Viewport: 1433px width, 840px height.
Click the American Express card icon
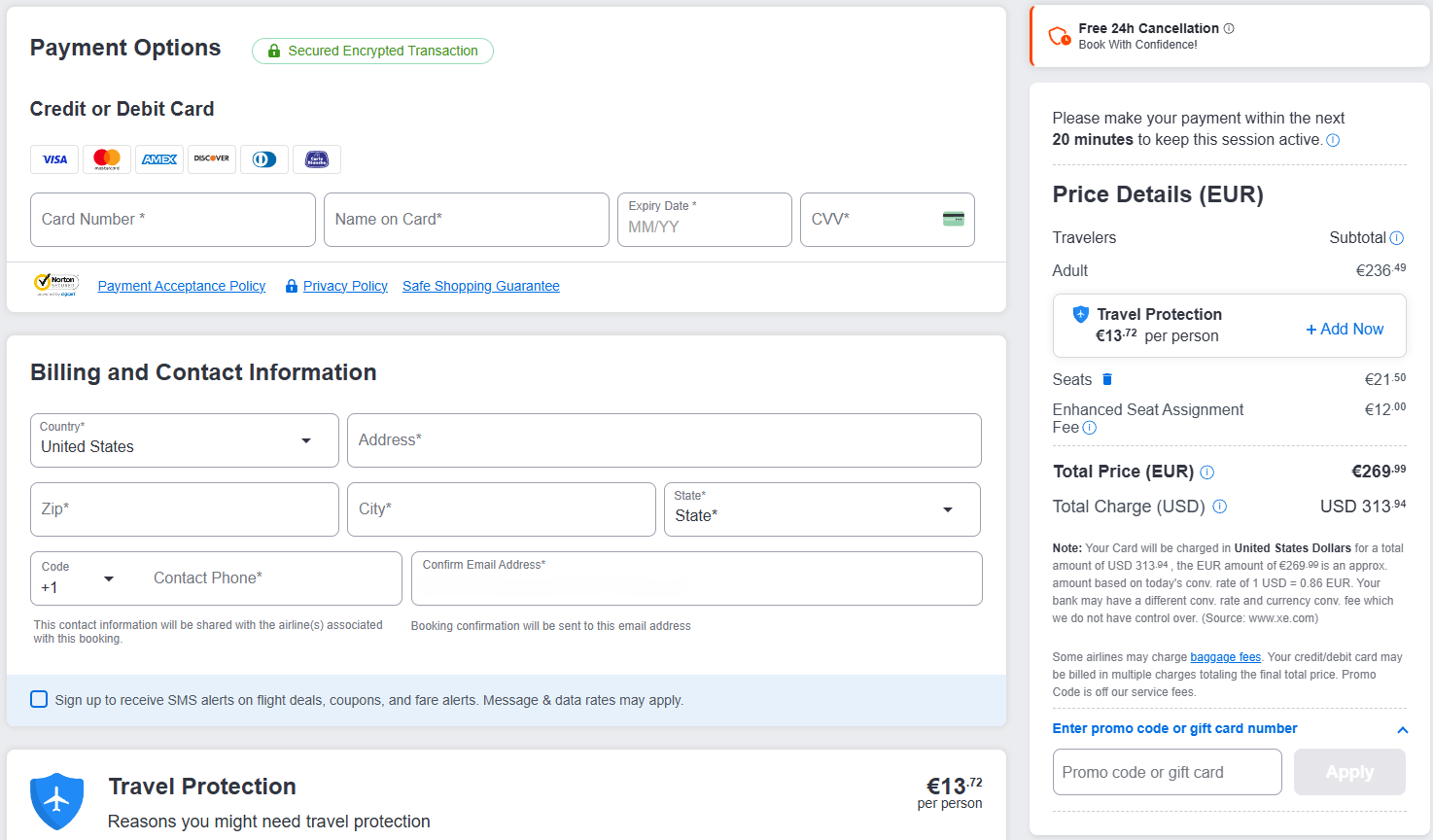(x=159, y=159)
